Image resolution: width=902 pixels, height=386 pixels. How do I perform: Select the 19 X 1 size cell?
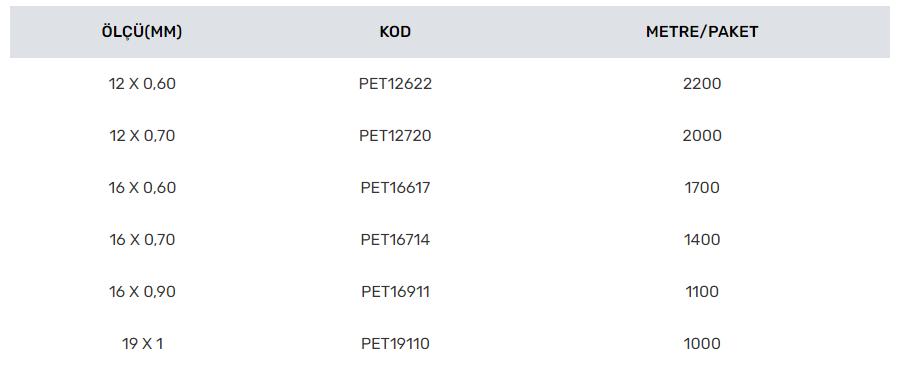(142, 344)
